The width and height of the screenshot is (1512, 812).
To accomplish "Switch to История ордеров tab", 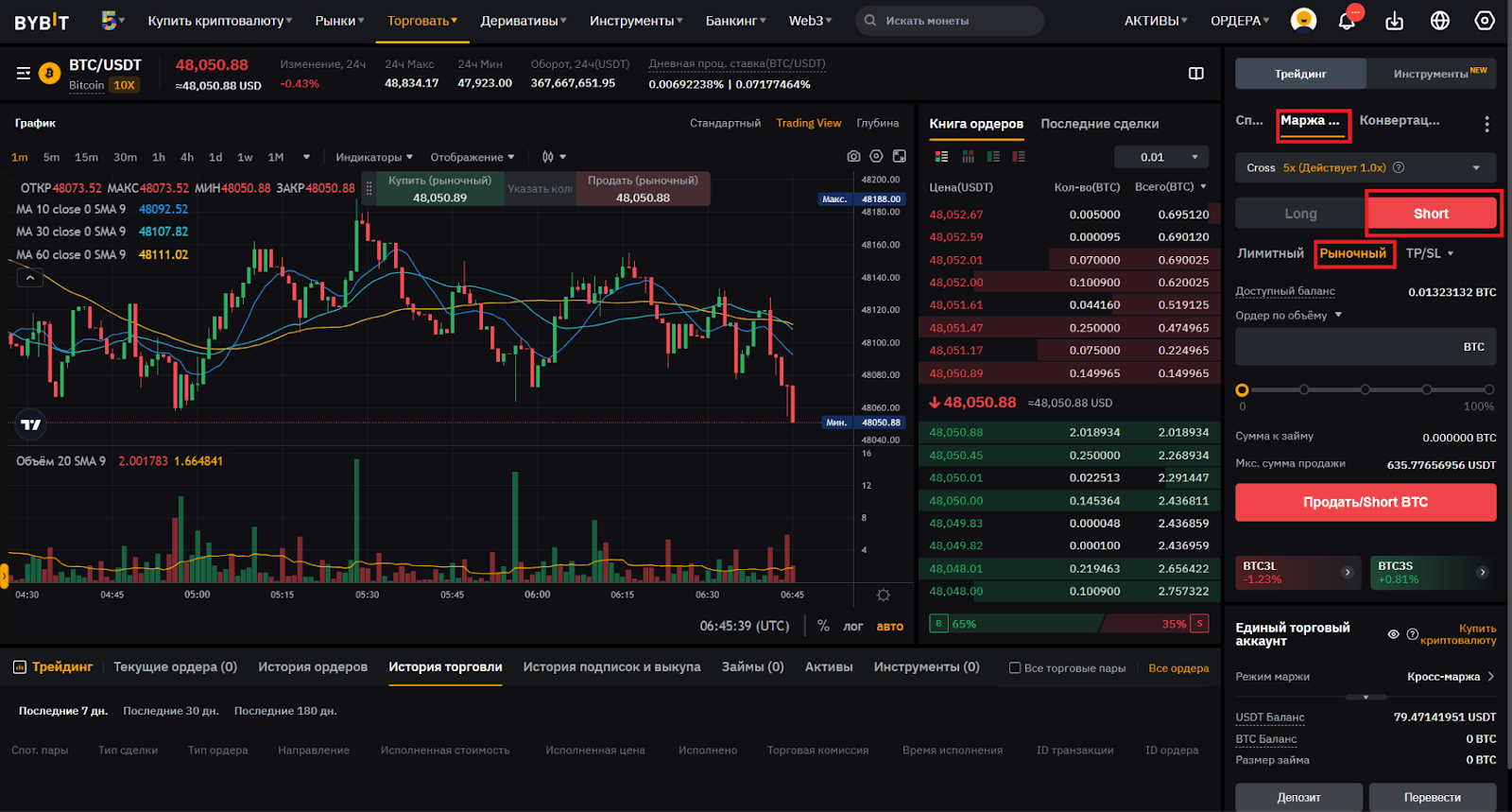I will [x=313, y=666].
